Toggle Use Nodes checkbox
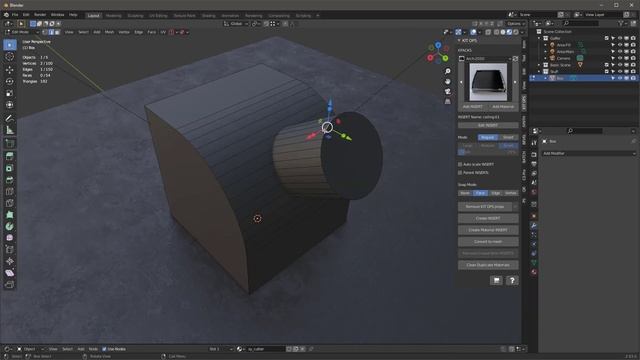Screen dimensions: 640x360 [104, 349]
